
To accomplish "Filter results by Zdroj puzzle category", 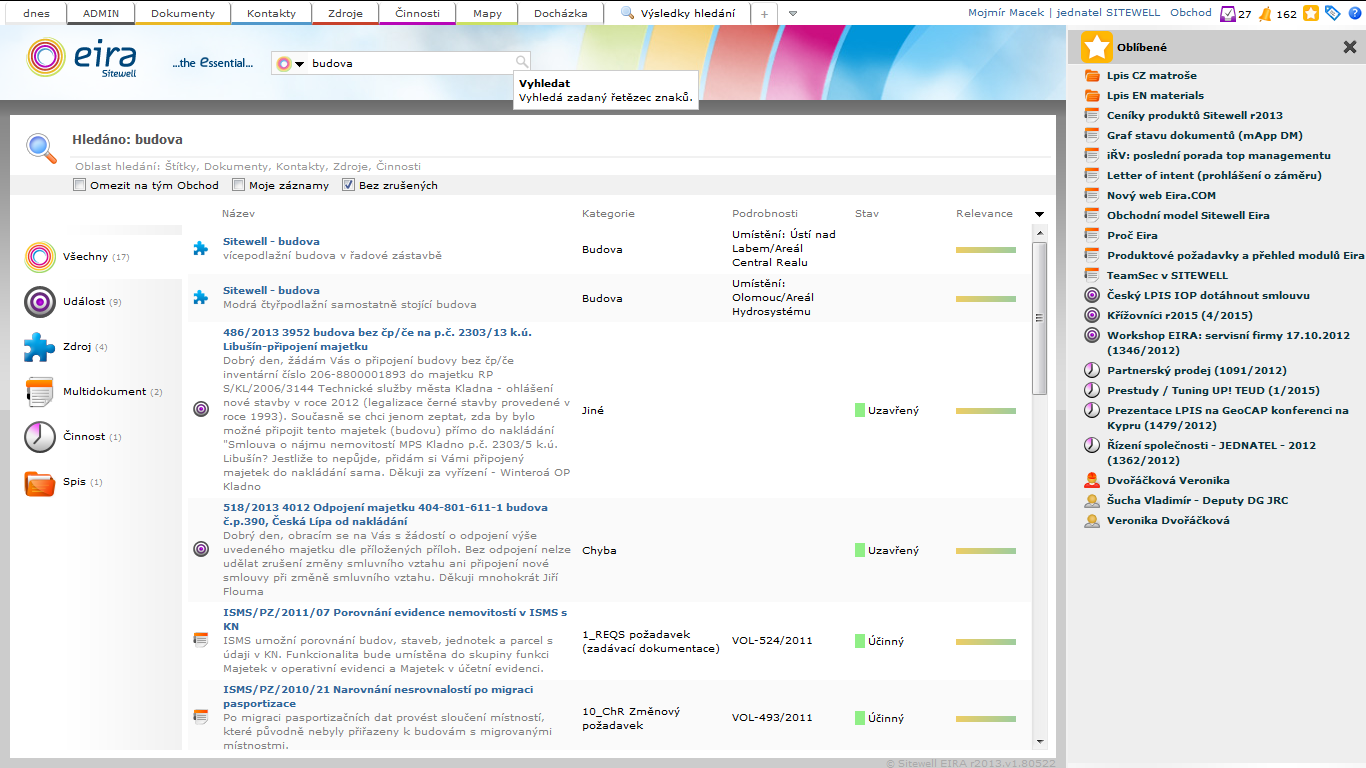I will [x=68, y=347].
